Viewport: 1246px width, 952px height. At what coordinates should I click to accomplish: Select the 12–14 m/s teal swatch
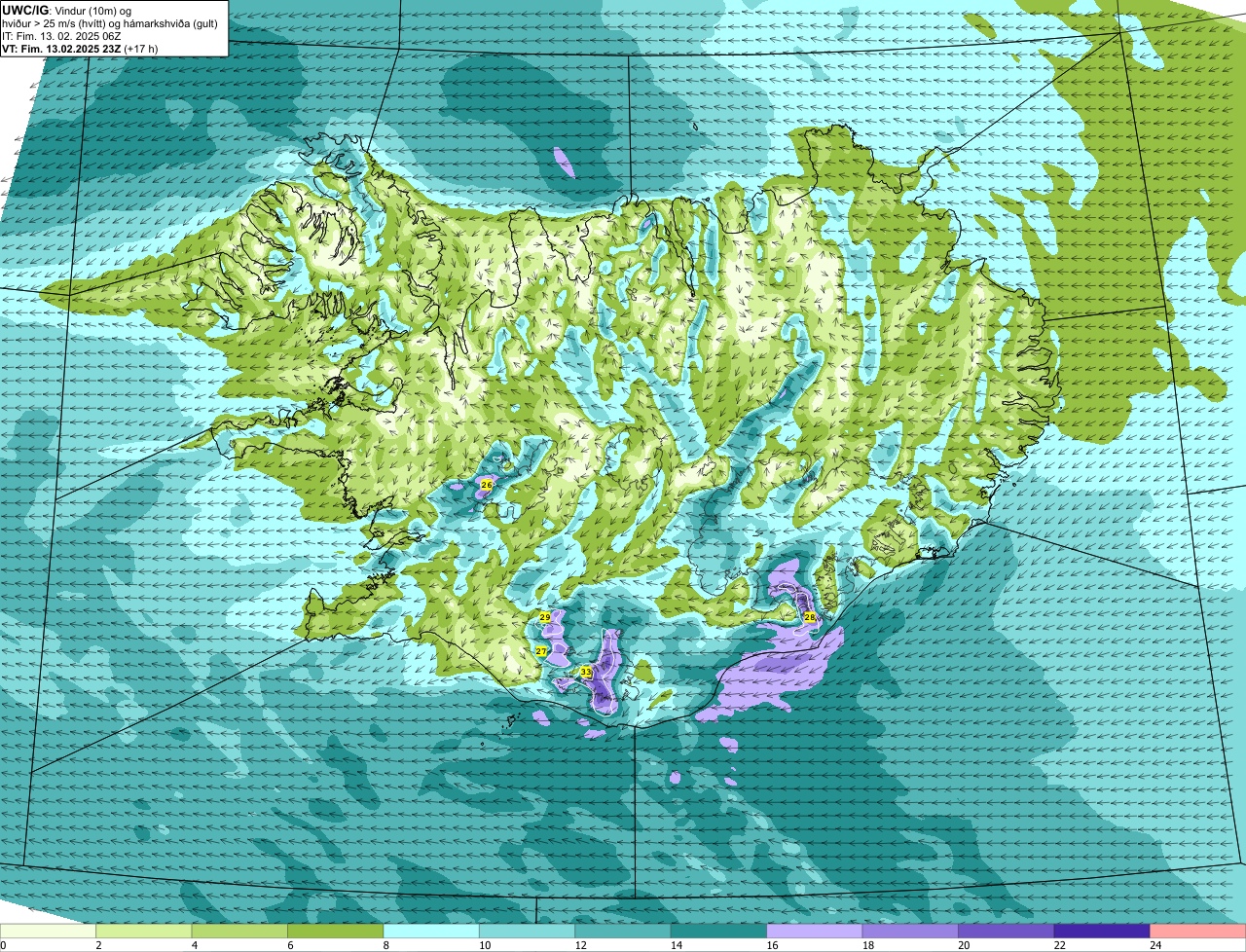[x=623, y=932]
